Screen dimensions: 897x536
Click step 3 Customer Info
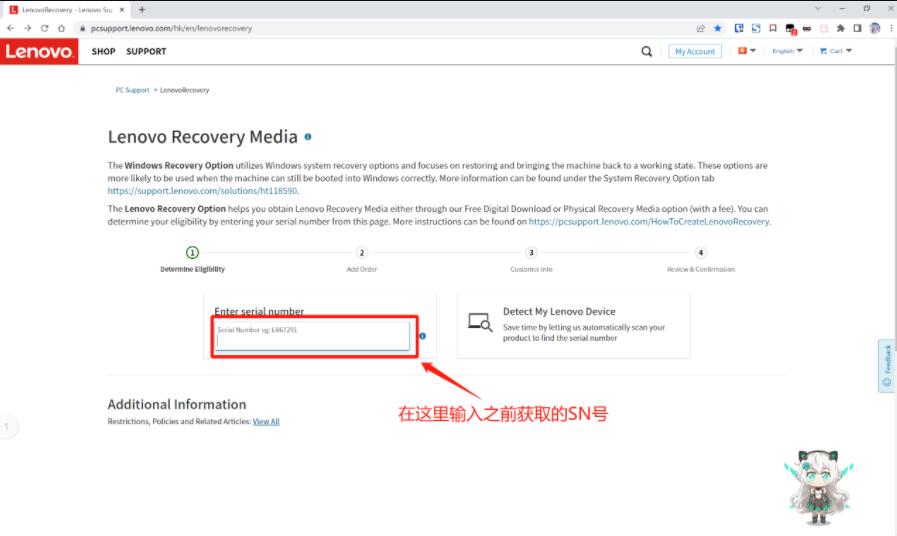pos(531,259)
